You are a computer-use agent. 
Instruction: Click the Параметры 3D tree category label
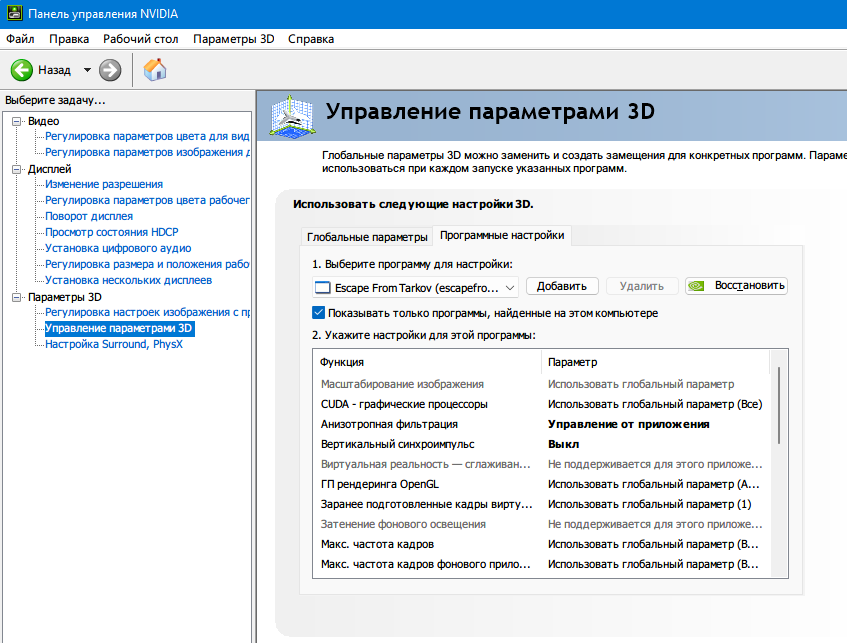tap(64, 298)
